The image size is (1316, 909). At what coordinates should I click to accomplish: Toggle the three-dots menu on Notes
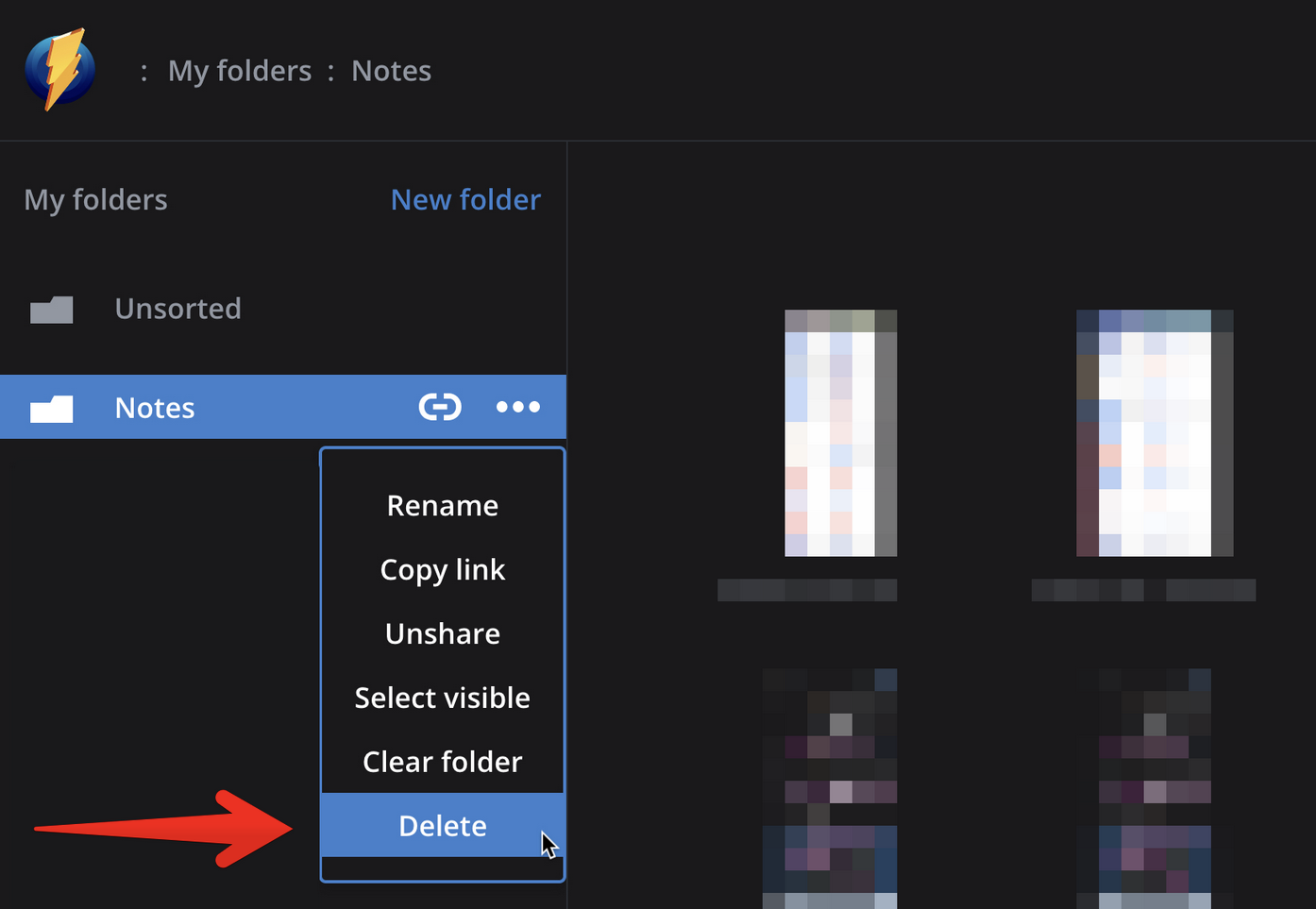tap(518, 407)
